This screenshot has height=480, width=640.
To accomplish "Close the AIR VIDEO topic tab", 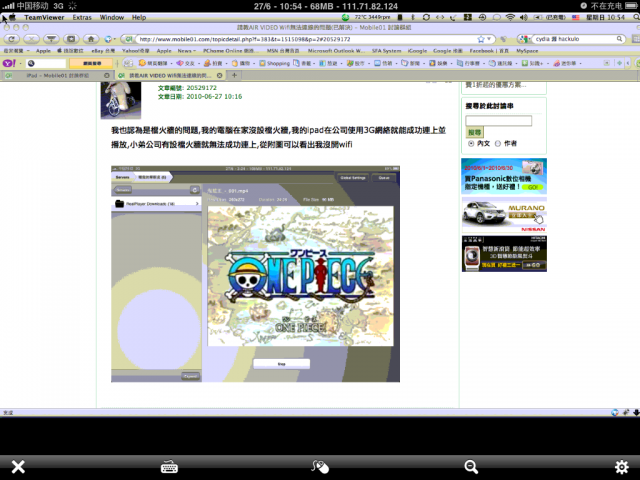I will click(x=220, y=76).
